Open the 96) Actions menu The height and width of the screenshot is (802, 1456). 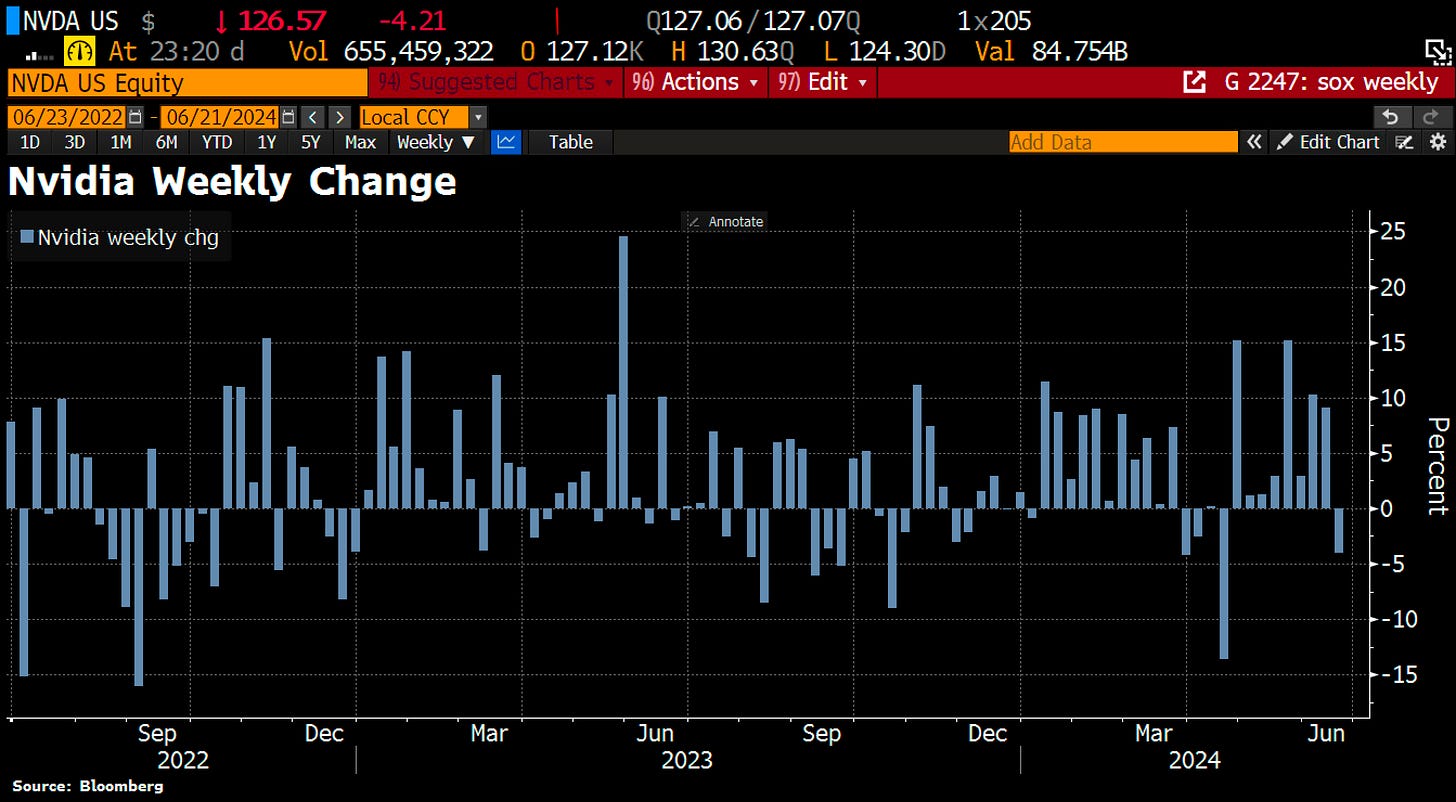pos(696,82)
